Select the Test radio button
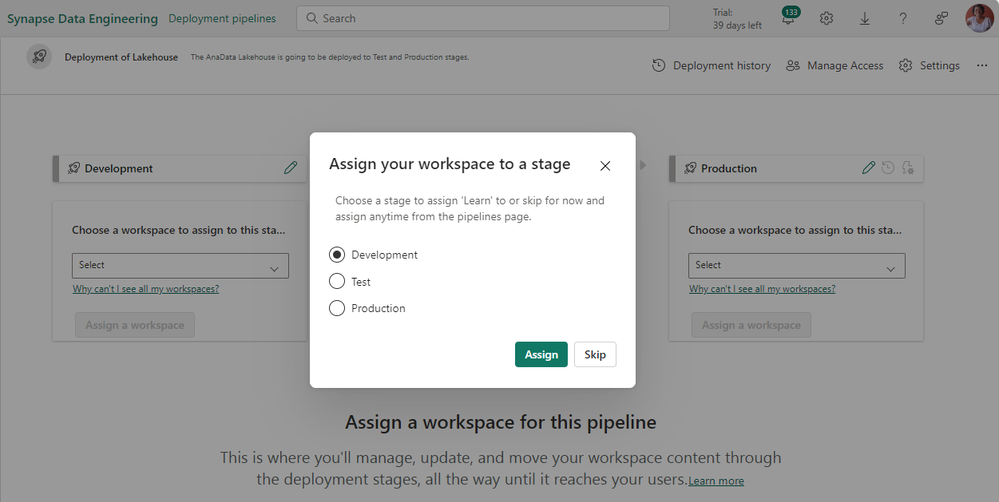 coord(337,281)
